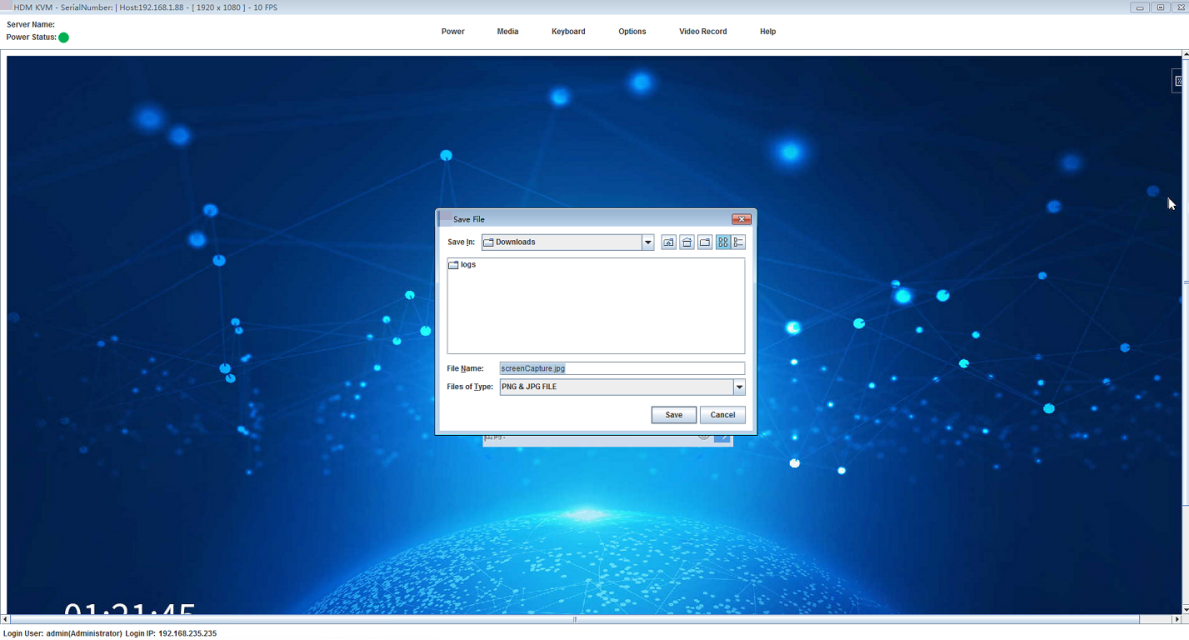The image size is (1189, 640).
Task: Open the Options menu
Action: coord(632,32)
